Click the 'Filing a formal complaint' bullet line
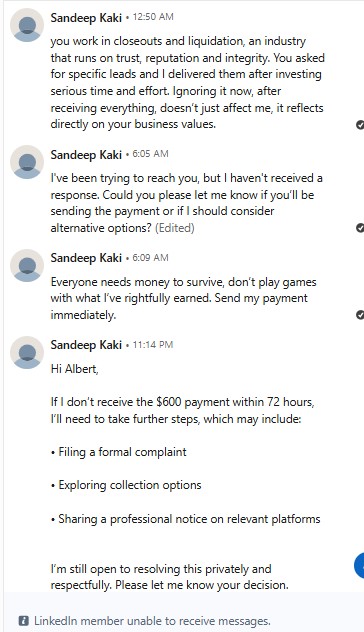This screenshot has height=632, width=364. tap(119, 452)
